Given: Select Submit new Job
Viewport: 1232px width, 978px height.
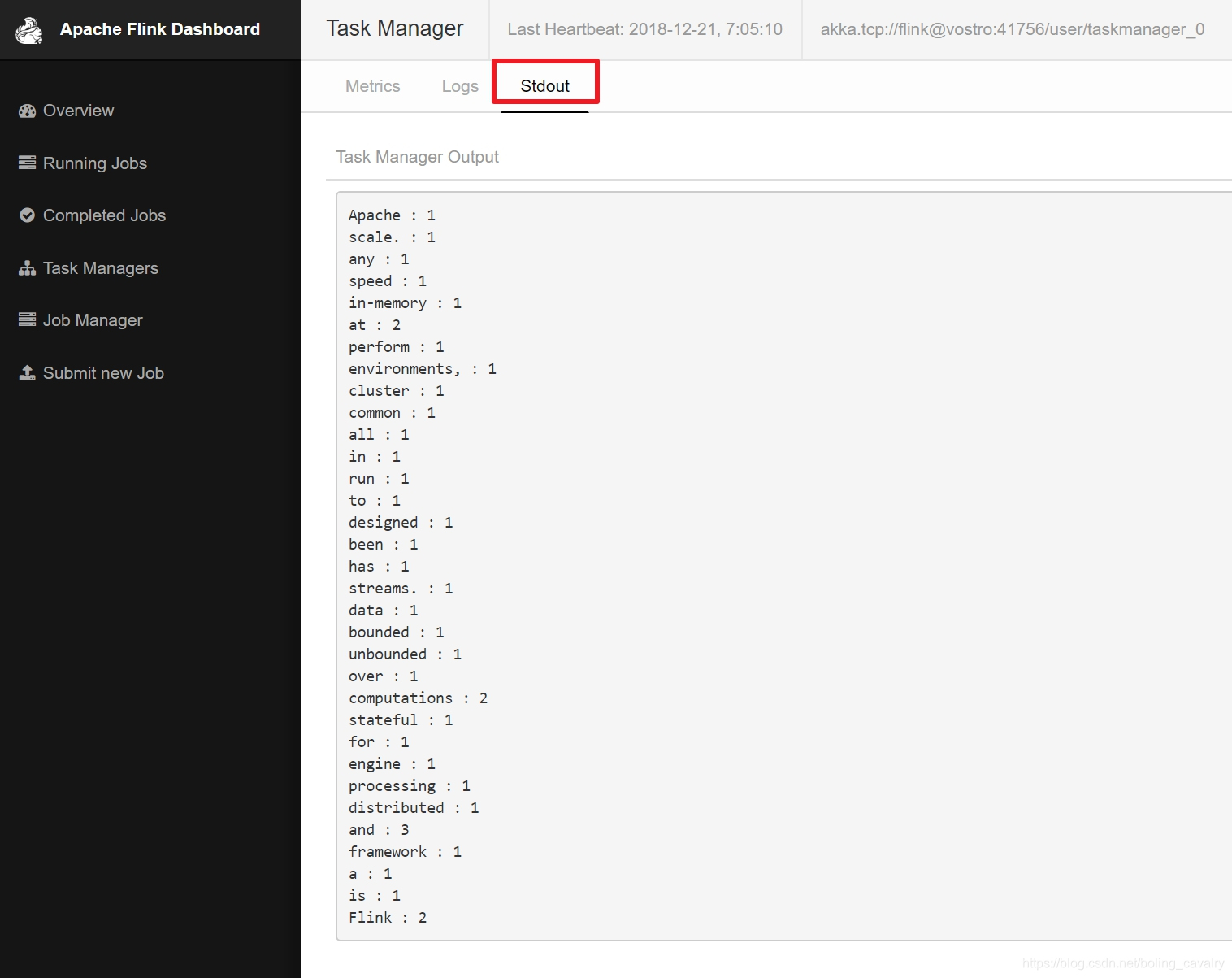Looking at the screenshot, I should click(103, 373).
